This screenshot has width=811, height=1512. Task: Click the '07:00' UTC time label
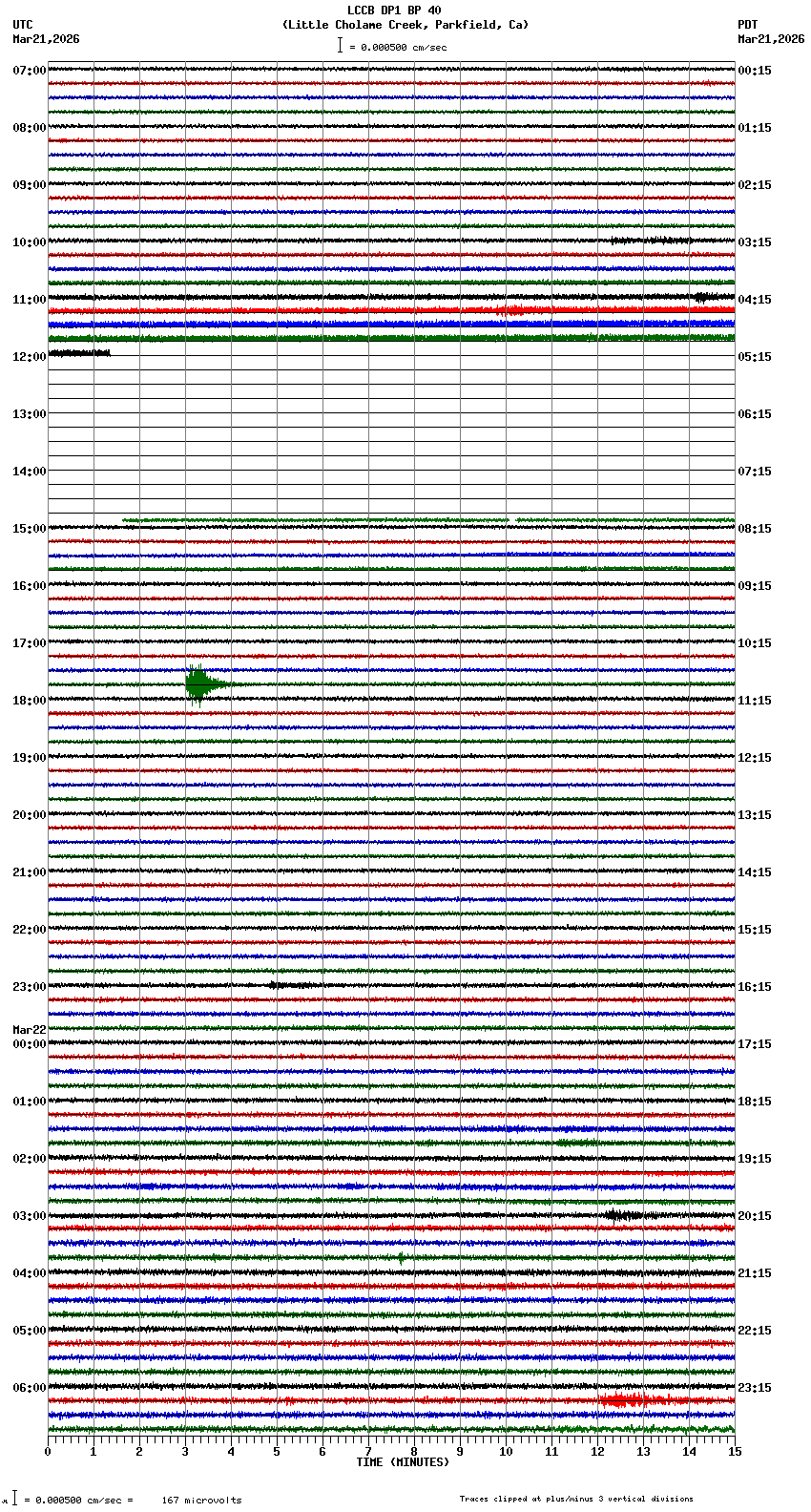click(29, 71)
